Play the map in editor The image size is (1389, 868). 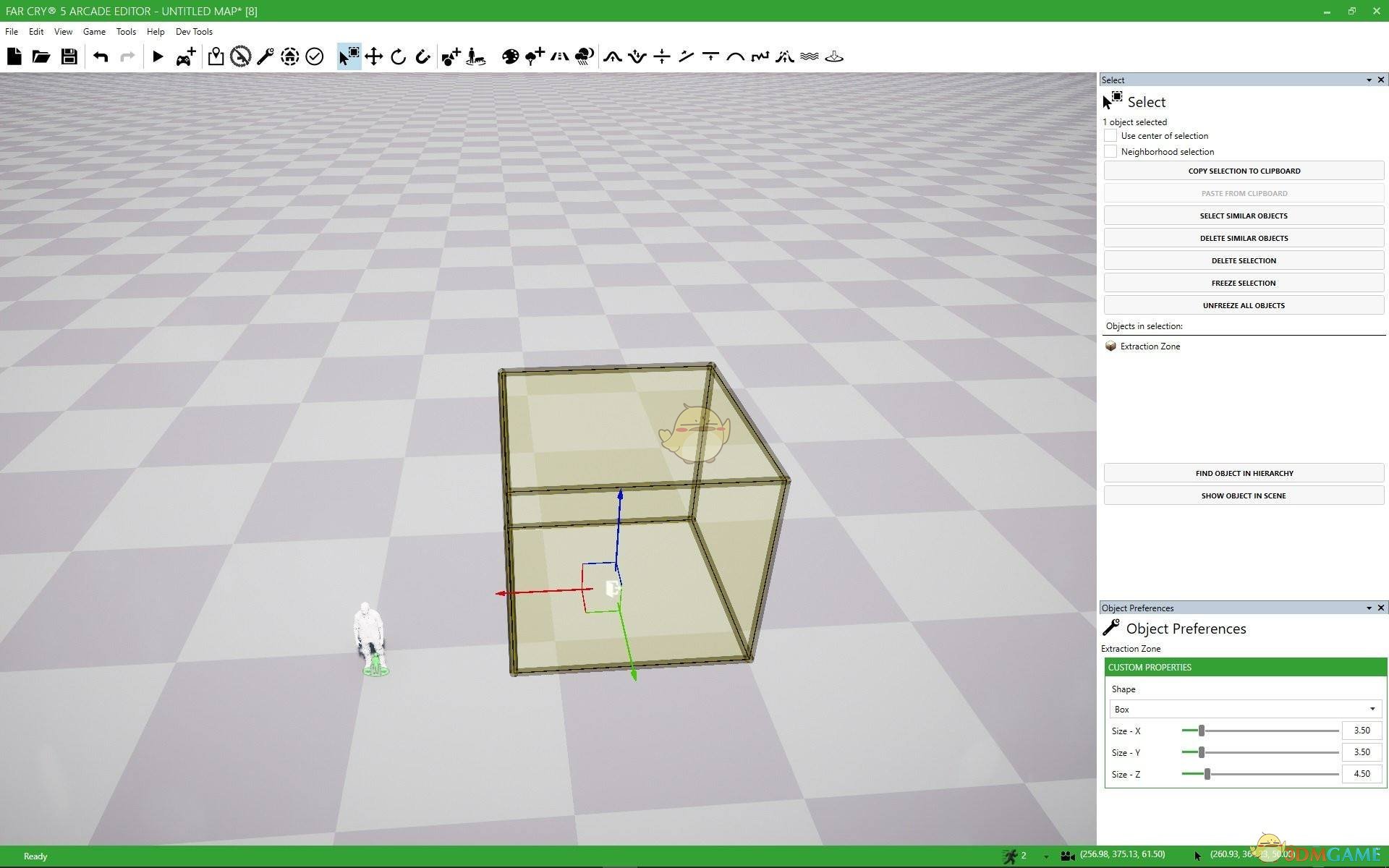pos(158,56)
